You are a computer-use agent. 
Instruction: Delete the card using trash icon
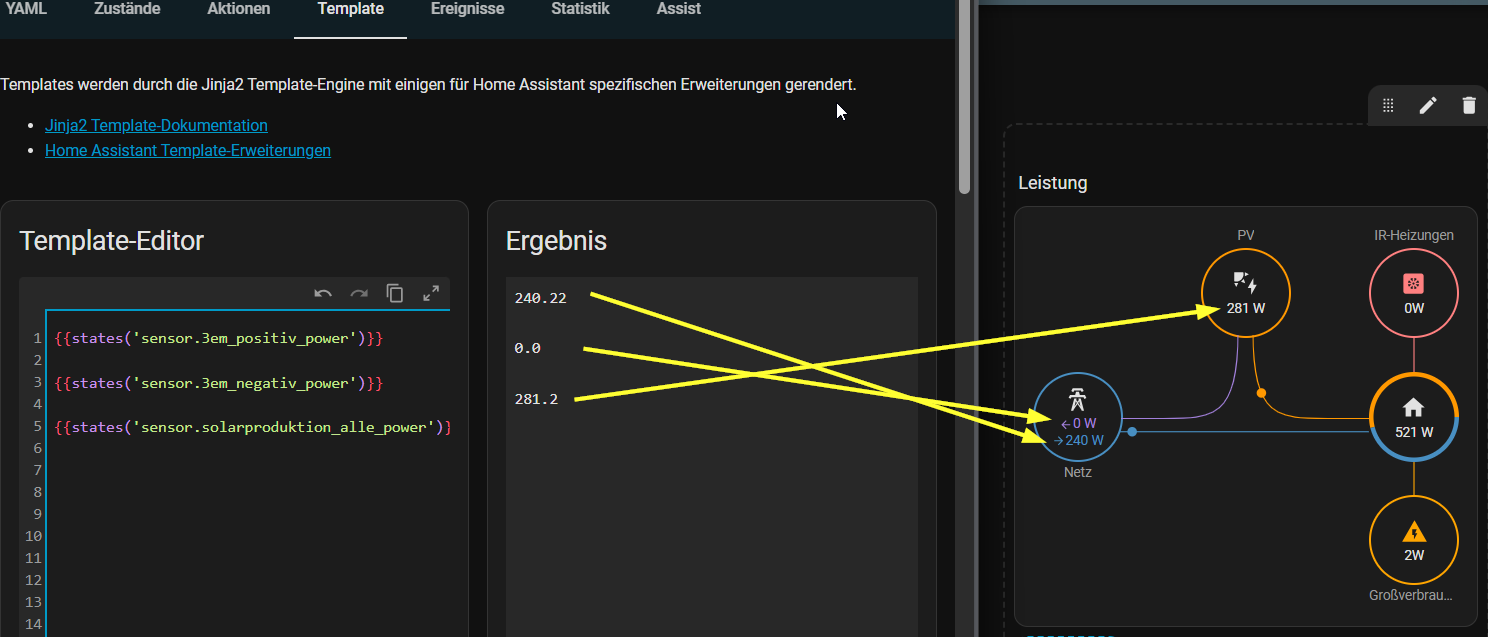point(1468,105)
